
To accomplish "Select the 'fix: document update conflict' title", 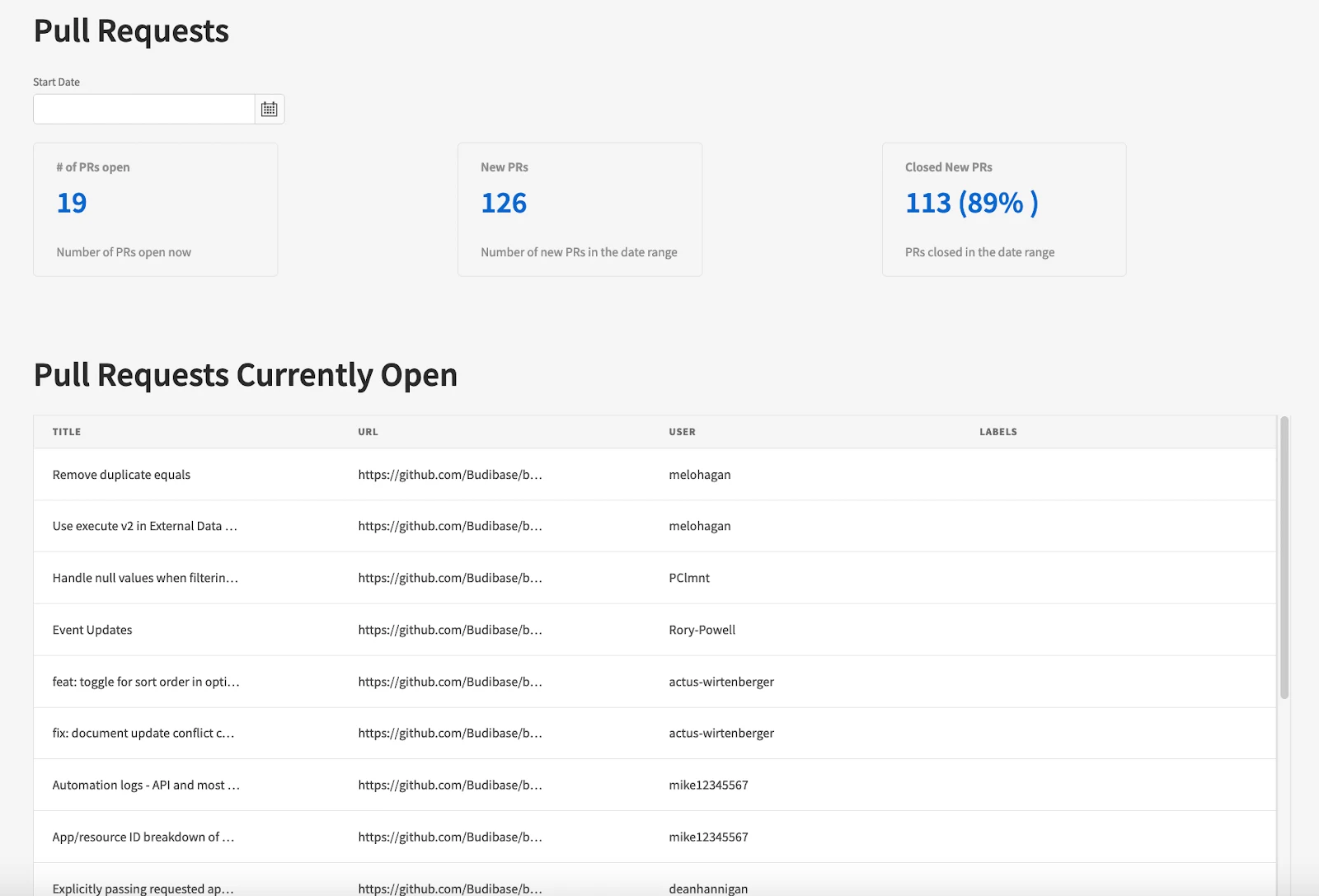I will pyautogui.click(x=143, y=733).
